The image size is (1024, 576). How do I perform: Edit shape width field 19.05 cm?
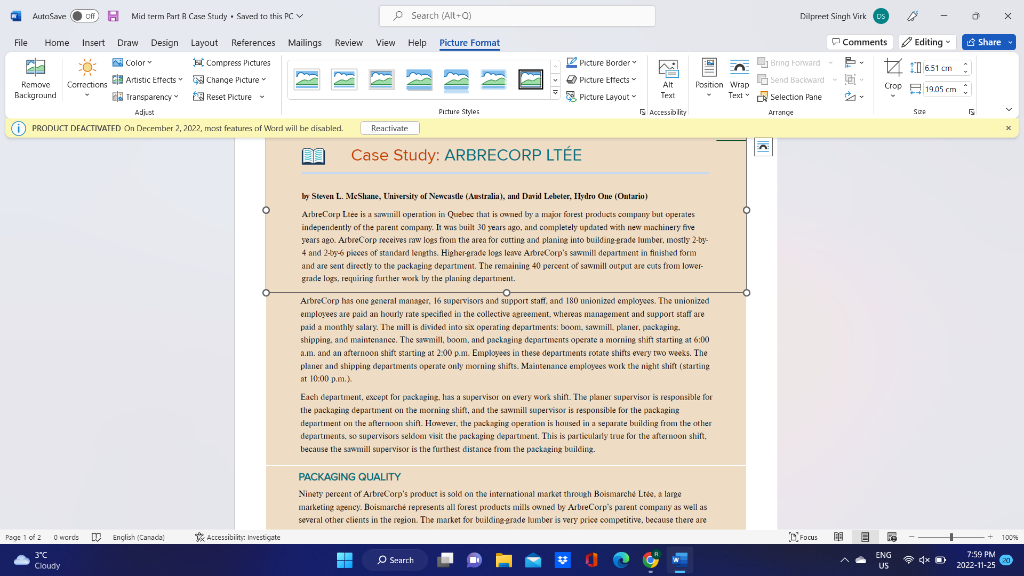[941, 89]
